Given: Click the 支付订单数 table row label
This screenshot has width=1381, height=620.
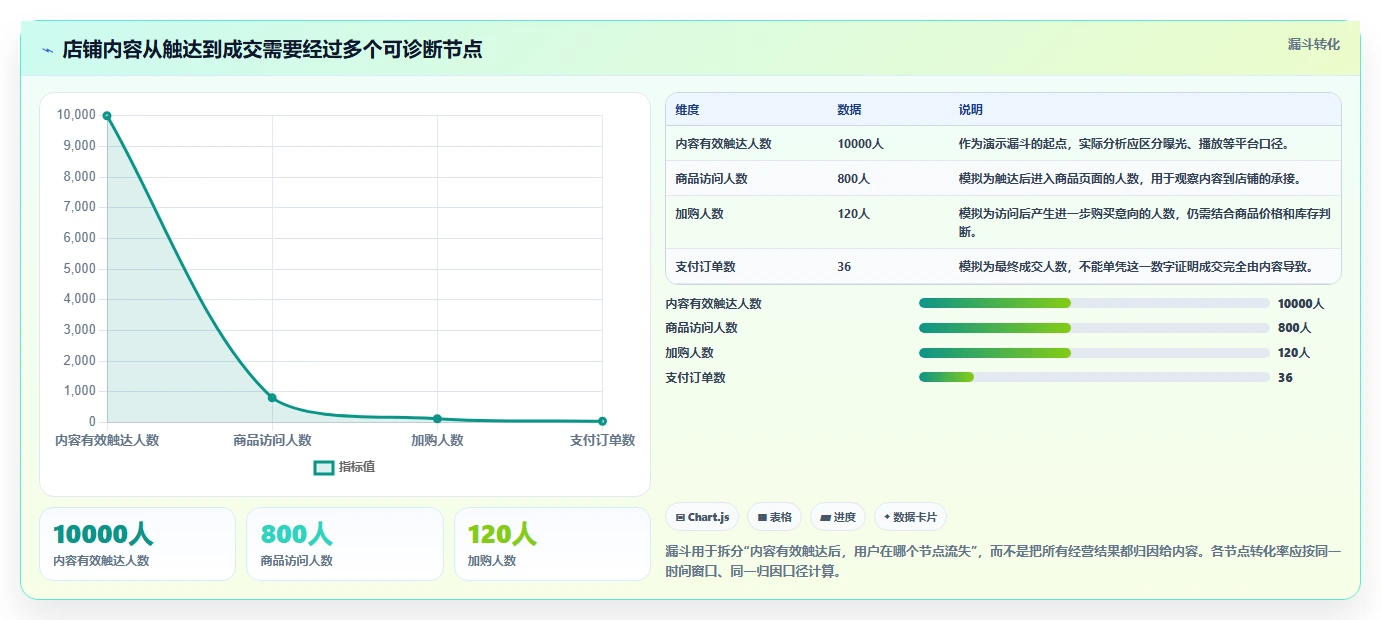Looking at the screenshot, I should 705,267.
